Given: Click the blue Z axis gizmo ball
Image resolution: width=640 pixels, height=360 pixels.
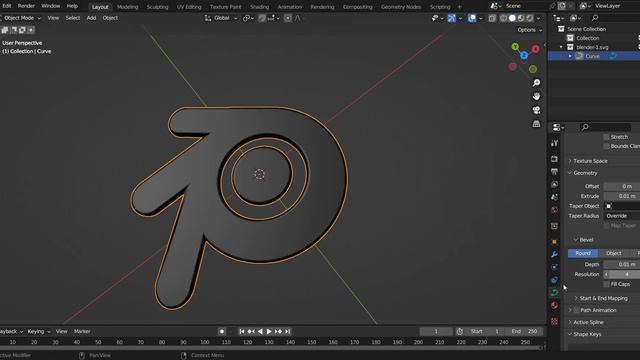Looking at the screenshot, I should [x=524, y=55].
